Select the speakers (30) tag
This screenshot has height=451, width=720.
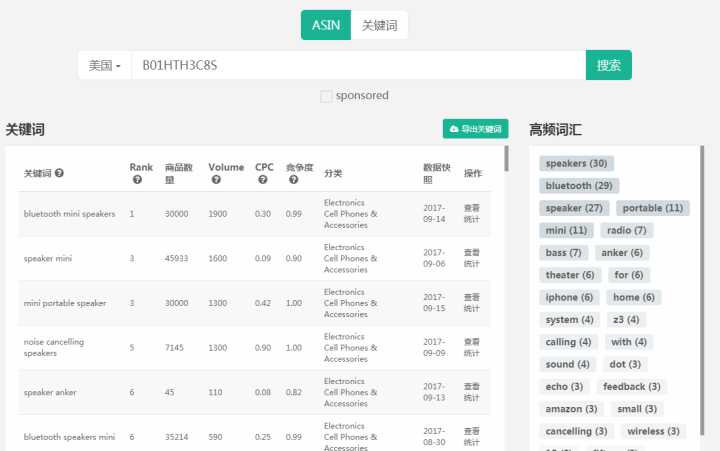point(577,163)
